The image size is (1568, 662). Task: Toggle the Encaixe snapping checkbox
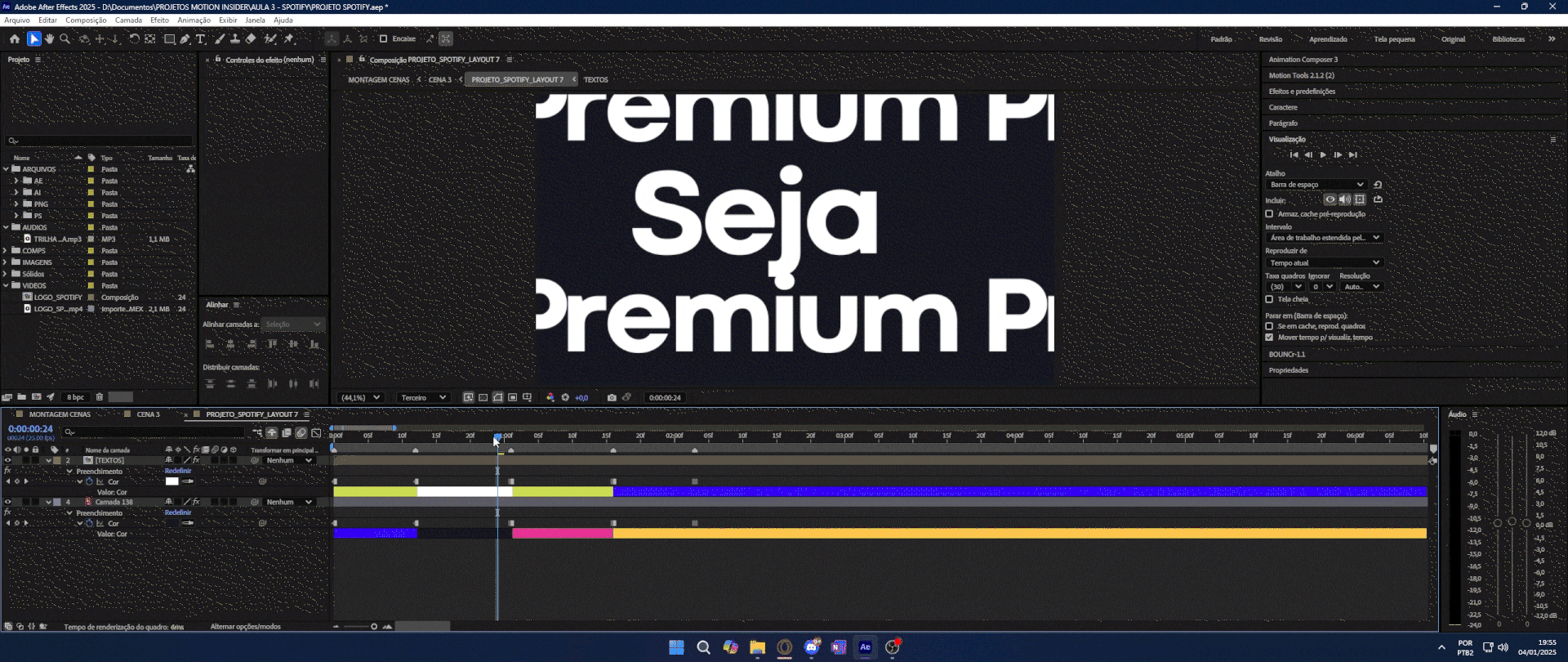tap(383, 38)
